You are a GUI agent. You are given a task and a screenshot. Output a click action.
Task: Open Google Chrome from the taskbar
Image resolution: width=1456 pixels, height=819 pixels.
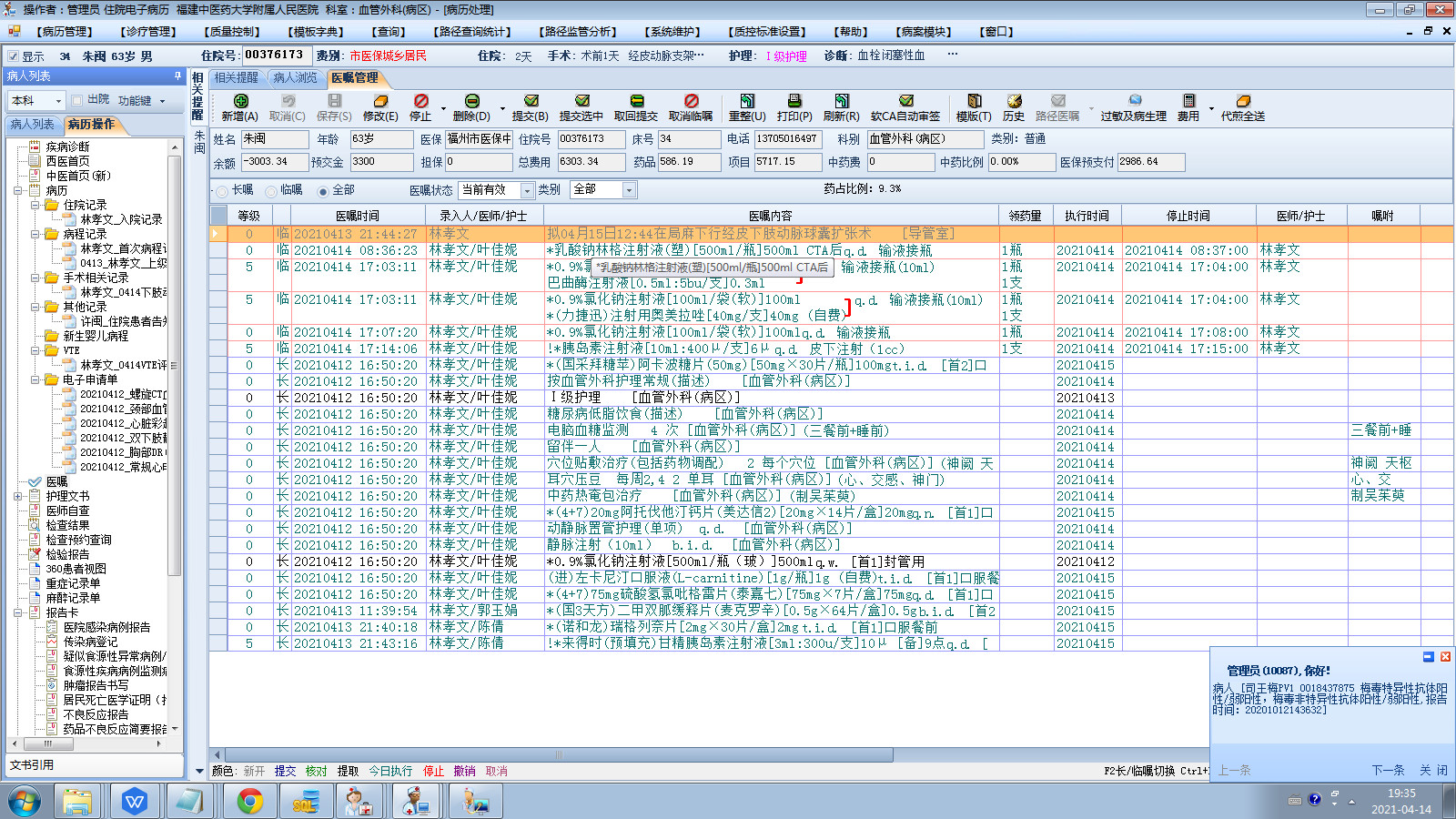(x=250, y=802)
